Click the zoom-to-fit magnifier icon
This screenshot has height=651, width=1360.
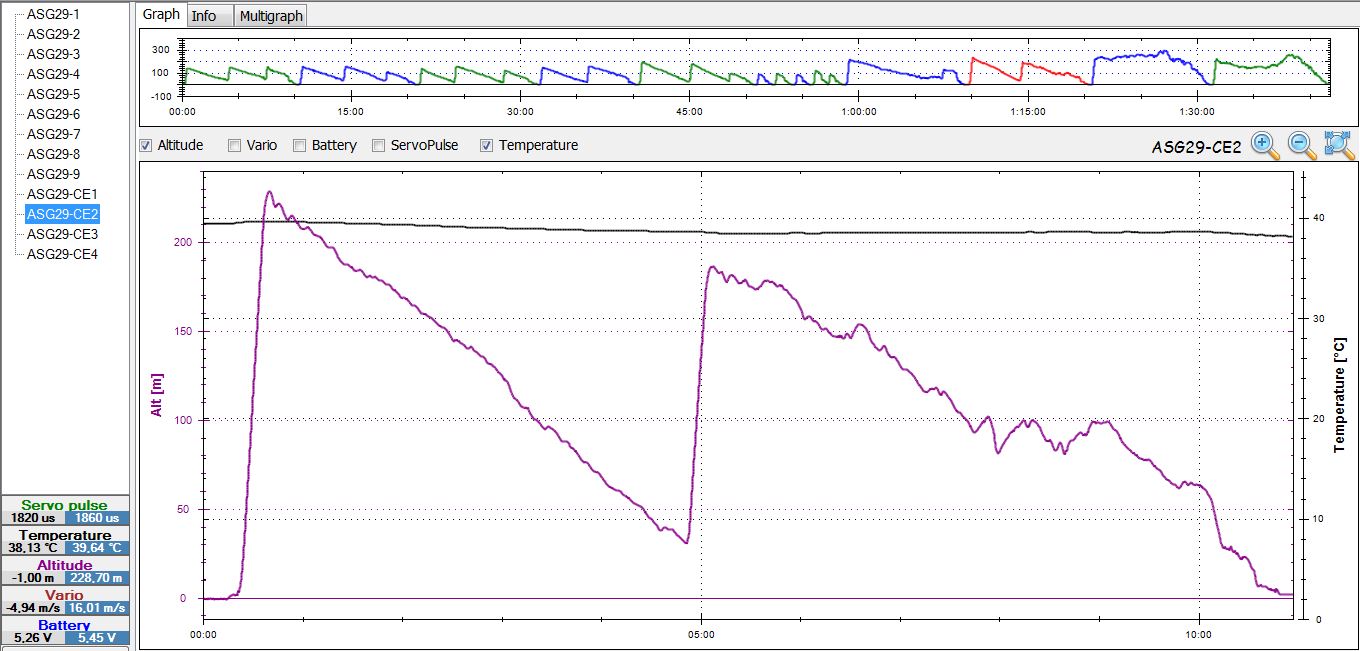1339,146
